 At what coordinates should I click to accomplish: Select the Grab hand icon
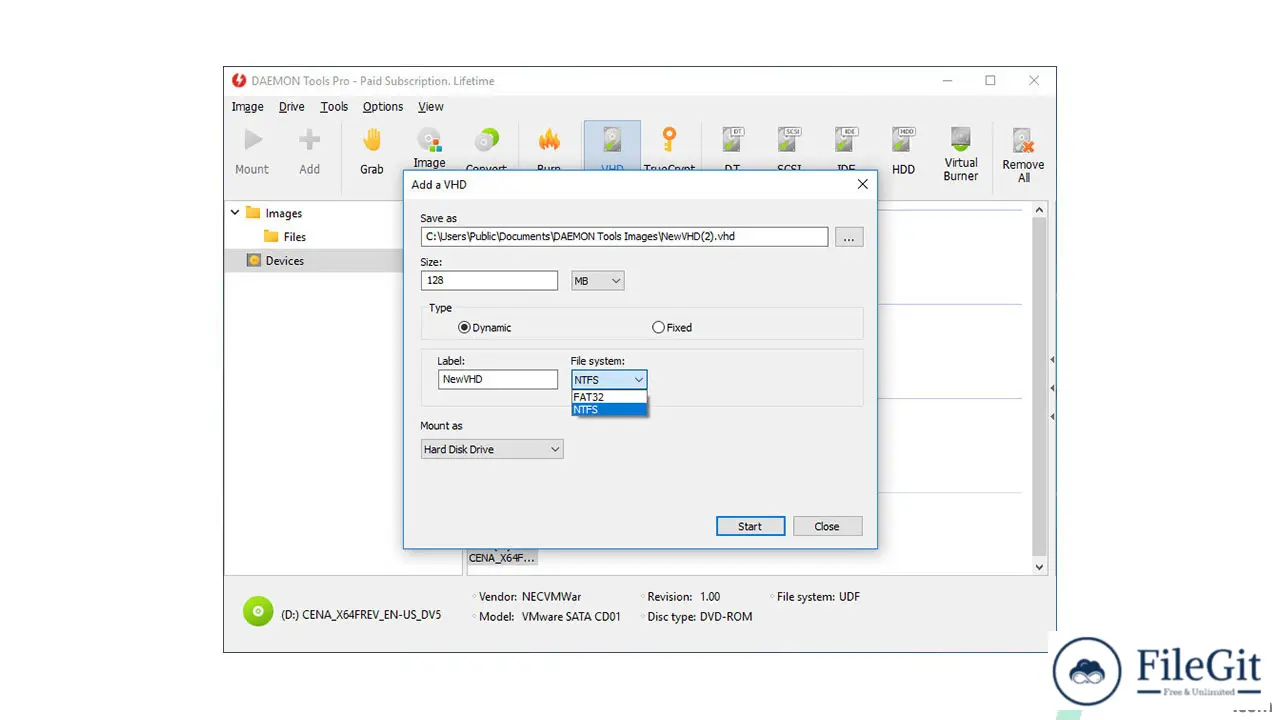(x=372, y=140)
